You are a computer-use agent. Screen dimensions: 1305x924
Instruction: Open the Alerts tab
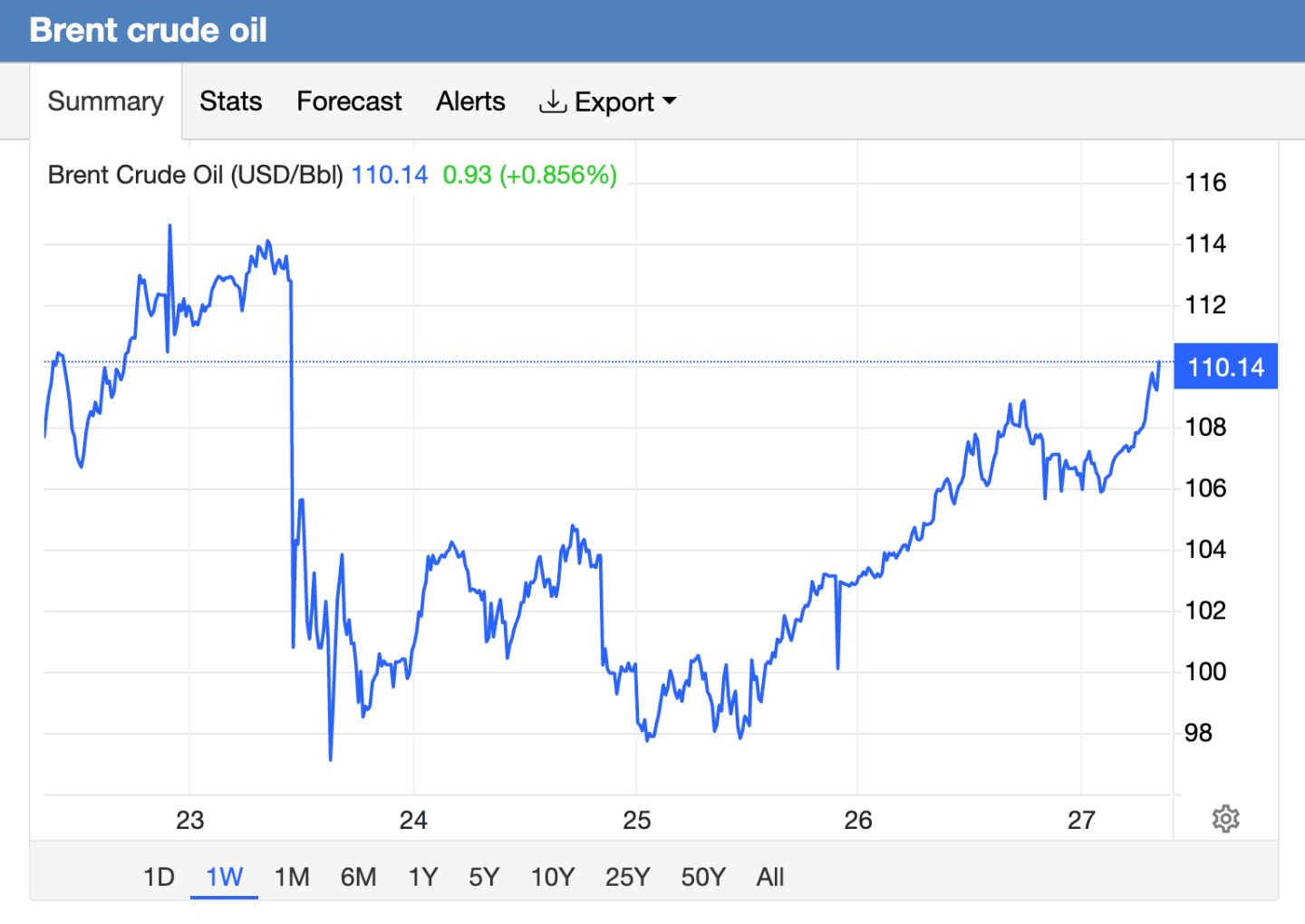pyautogui.click(x=470, y=101)
